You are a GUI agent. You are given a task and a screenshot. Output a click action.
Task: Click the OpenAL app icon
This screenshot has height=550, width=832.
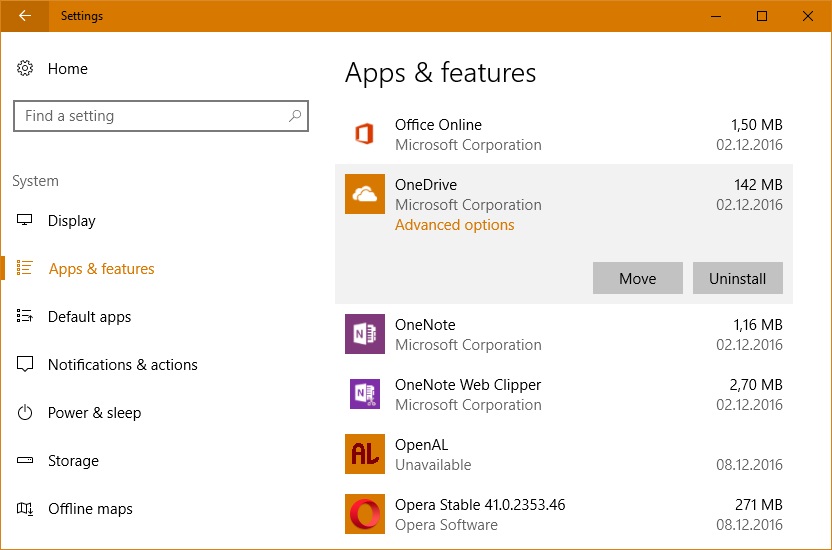coord(365,454)
